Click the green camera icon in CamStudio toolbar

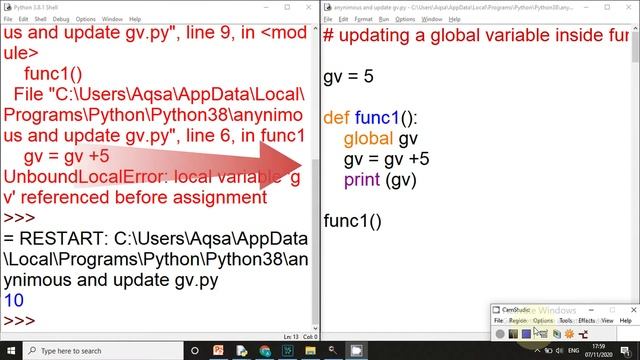[556, 334]
